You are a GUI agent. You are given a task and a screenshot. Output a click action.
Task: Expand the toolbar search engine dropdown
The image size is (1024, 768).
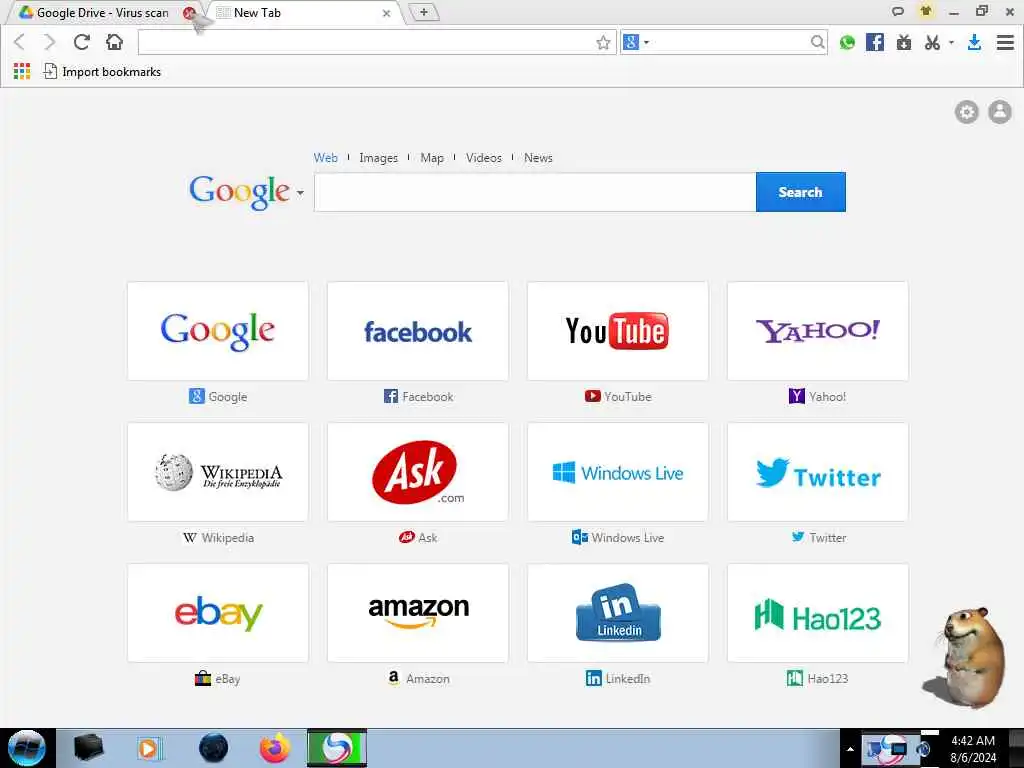pyautogui.click(x=647, y=42)
